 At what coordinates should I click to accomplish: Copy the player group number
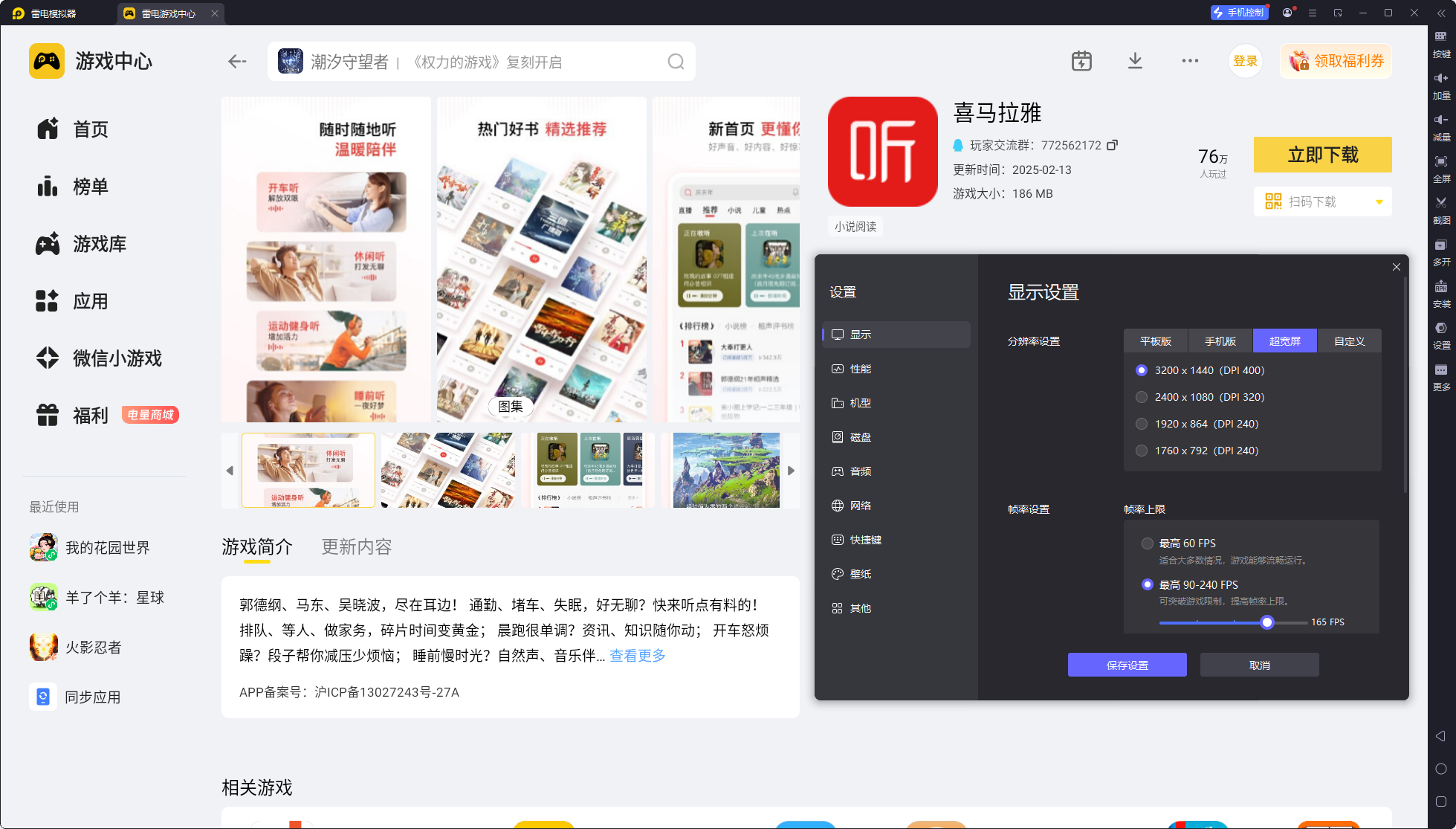coord(1112,145)
